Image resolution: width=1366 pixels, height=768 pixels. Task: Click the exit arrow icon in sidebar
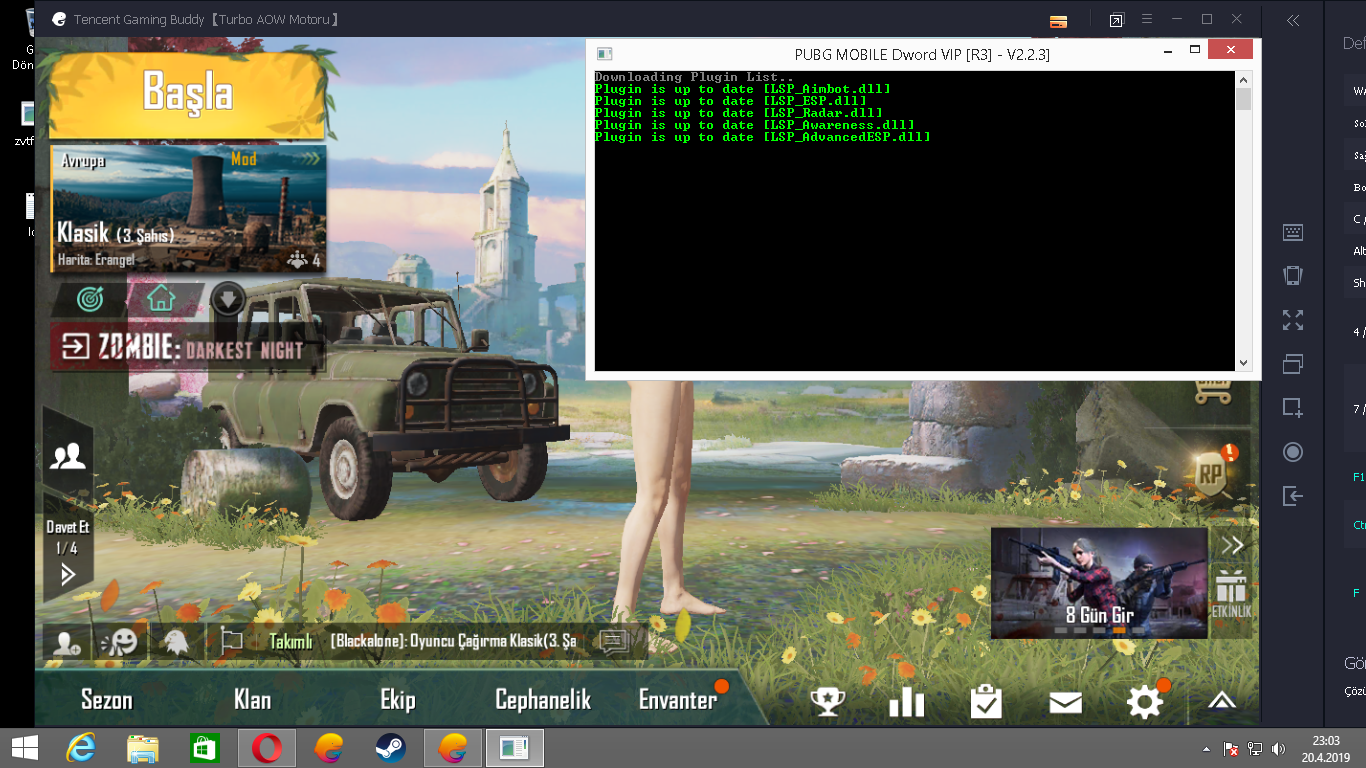(1293, 496)
